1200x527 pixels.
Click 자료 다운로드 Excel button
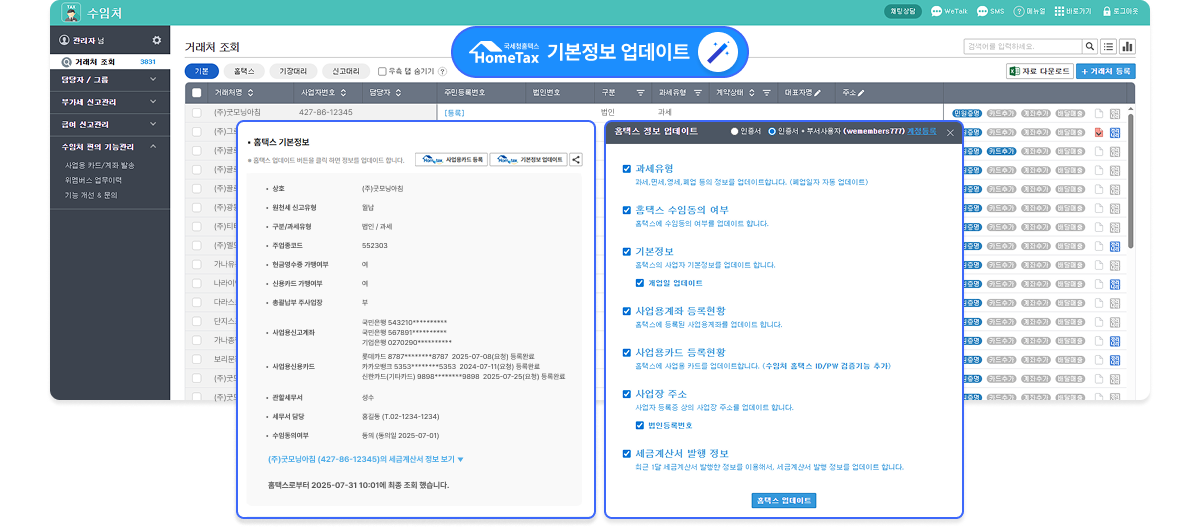pyautogui.click(x=1039, y=71)
